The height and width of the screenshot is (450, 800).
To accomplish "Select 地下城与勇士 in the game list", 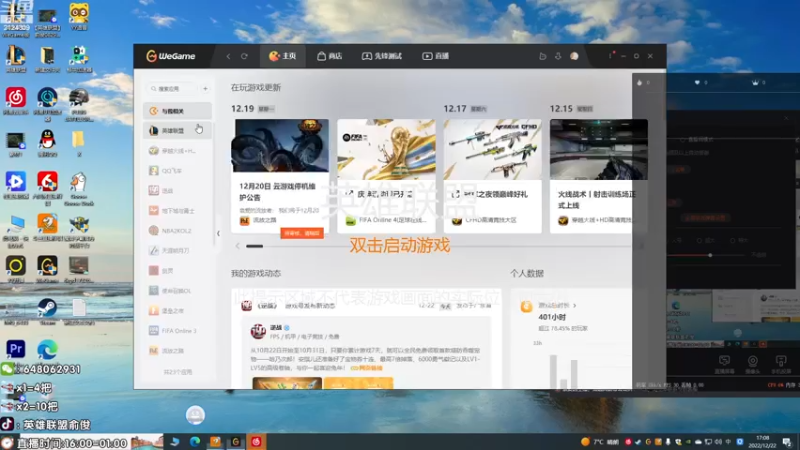I will (x=178, y=211).
